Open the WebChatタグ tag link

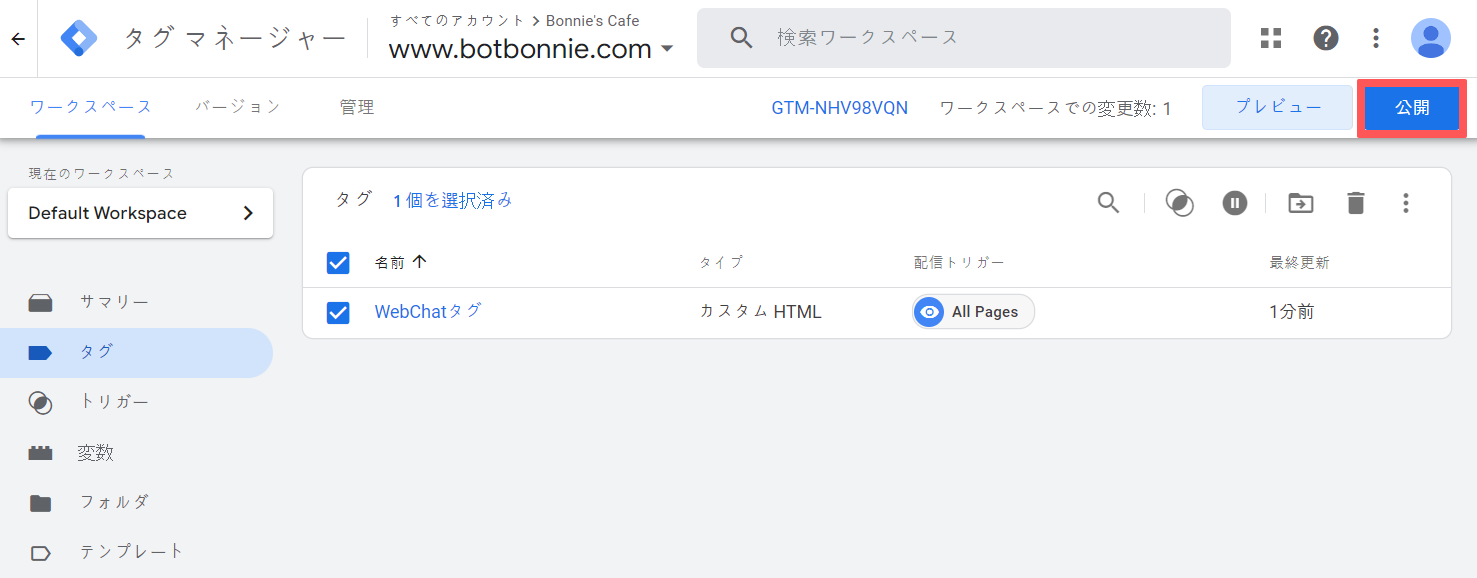tap(428, 312)
